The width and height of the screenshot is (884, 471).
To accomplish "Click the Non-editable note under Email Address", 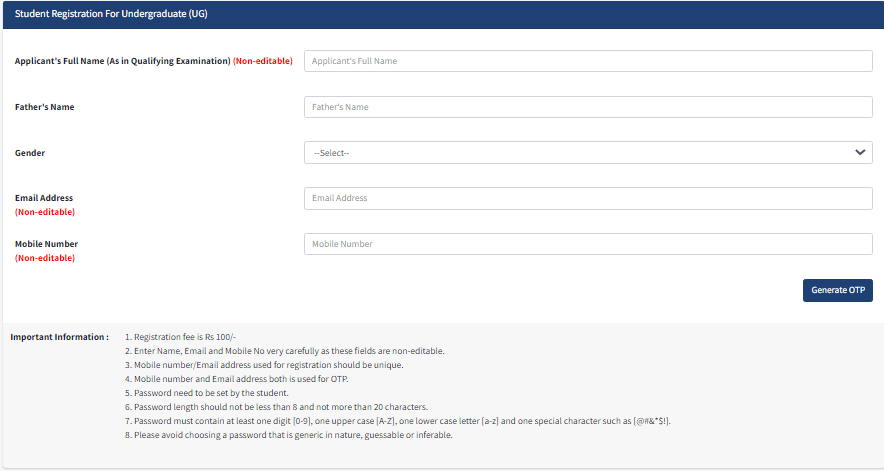I will tap(45, 212).
